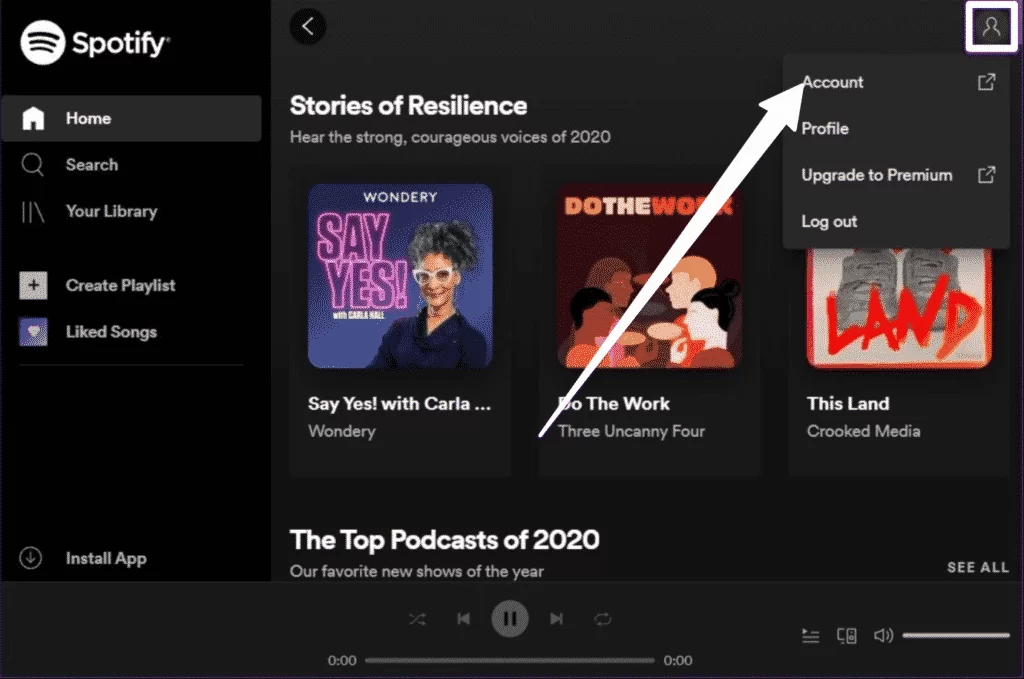Click Create Playlist label
The height and width of the screenshot is (679, 1024).
point(121,285)
